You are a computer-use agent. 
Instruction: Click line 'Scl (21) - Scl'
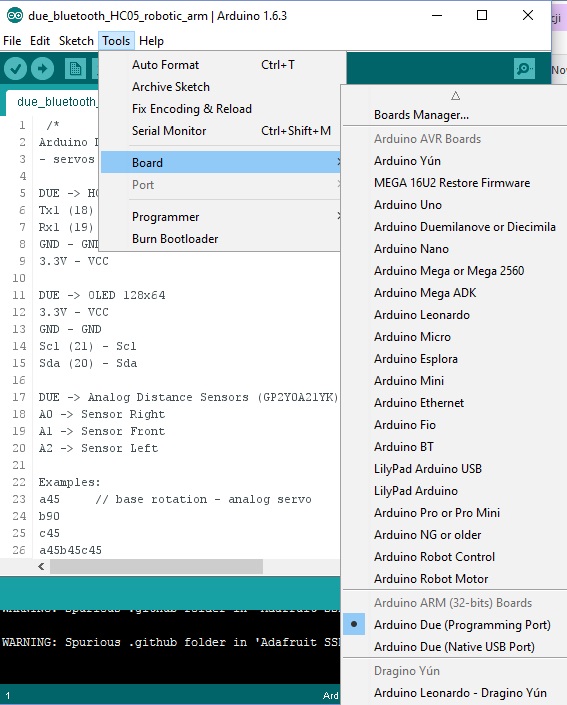(x=88, y=347)
